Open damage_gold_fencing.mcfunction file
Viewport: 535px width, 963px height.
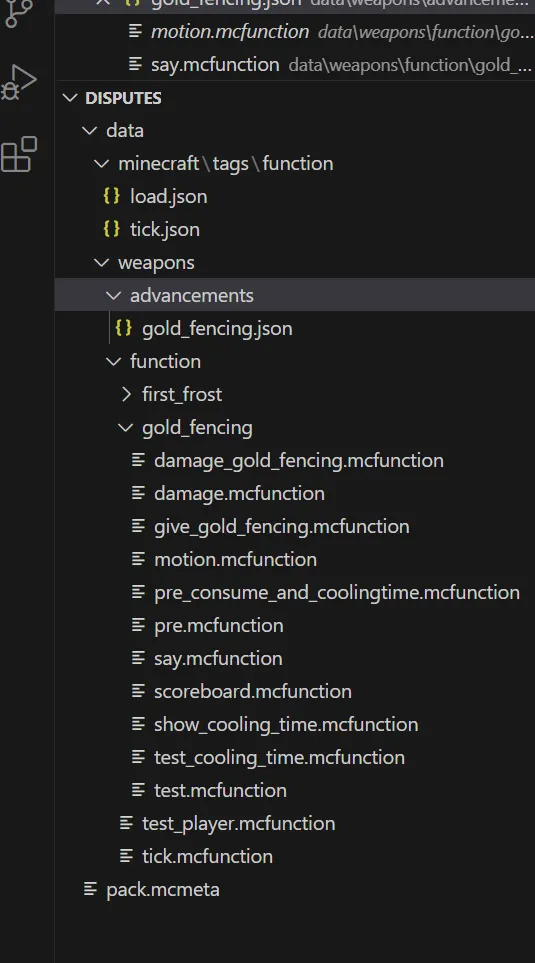pos(299,461)
